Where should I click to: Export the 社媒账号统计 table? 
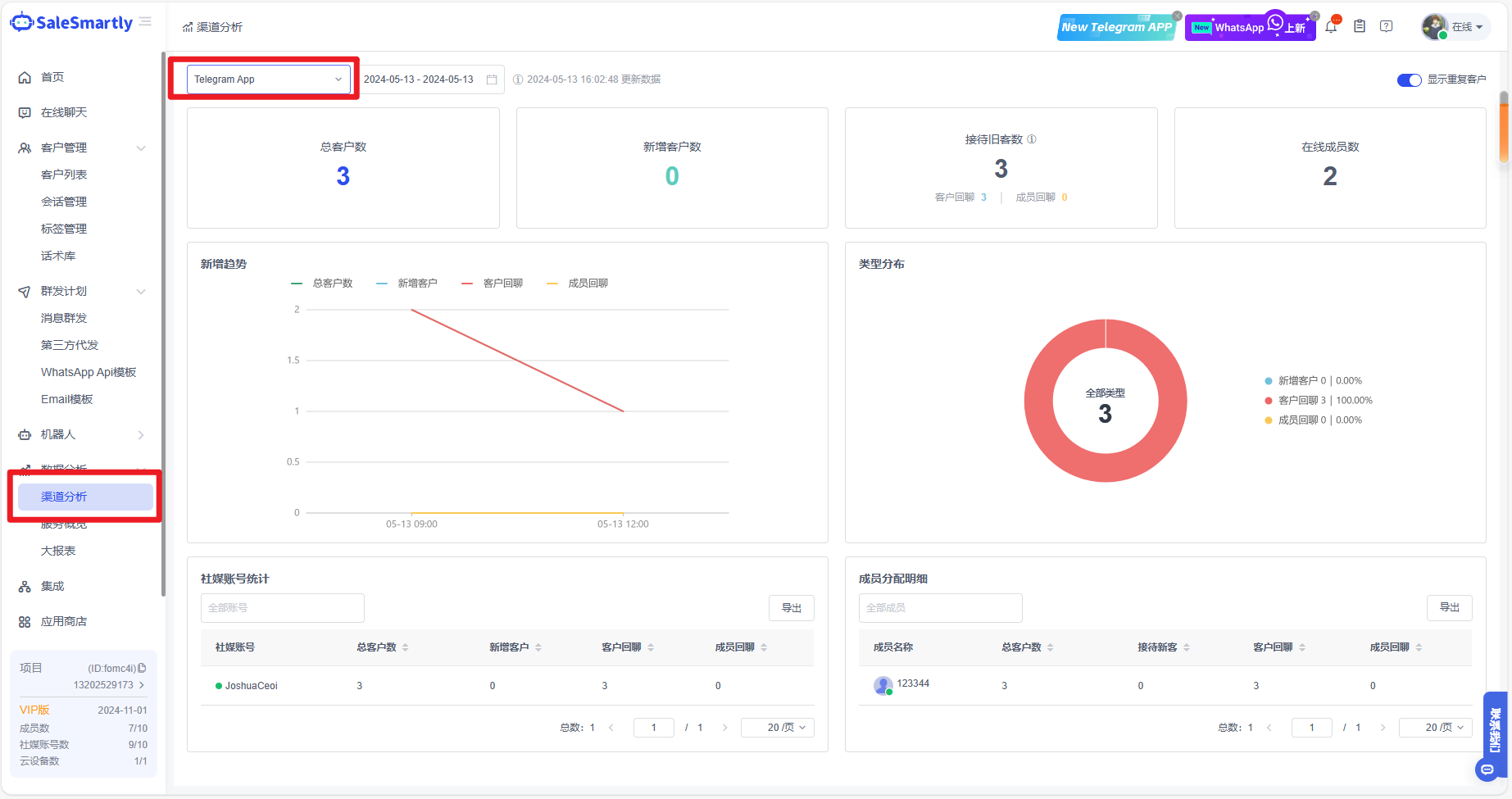point(791,608)
